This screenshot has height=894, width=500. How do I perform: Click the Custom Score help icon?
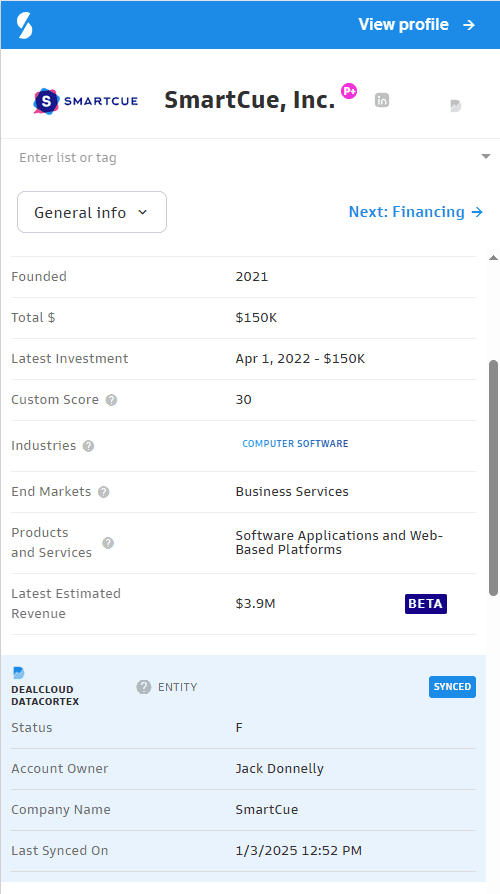[x=112, y=400]
